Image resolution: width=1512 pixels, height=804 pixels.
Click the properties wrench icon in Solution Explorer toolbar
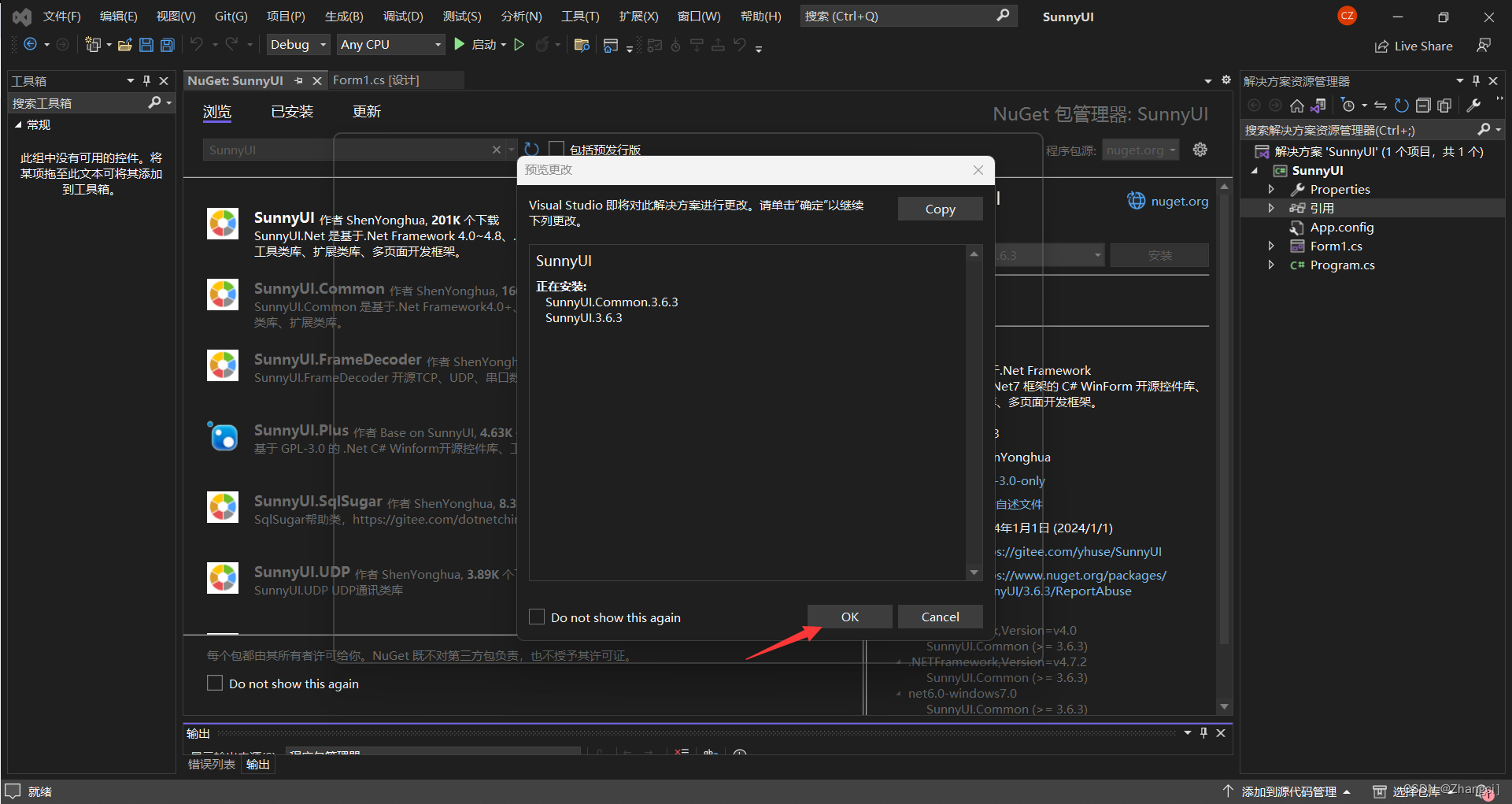pos(1474,106)
